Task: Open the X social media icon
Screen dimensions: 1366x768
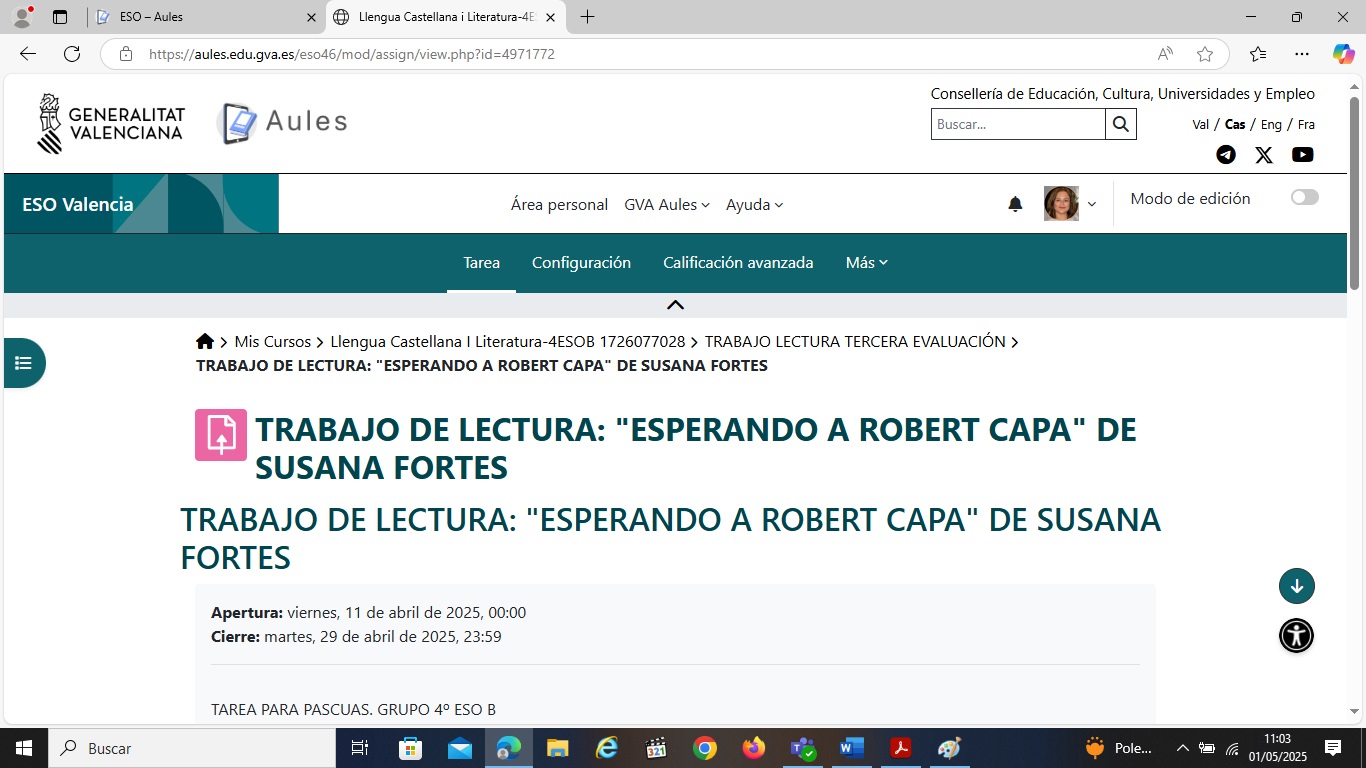Action: [x=1264, y=154]
